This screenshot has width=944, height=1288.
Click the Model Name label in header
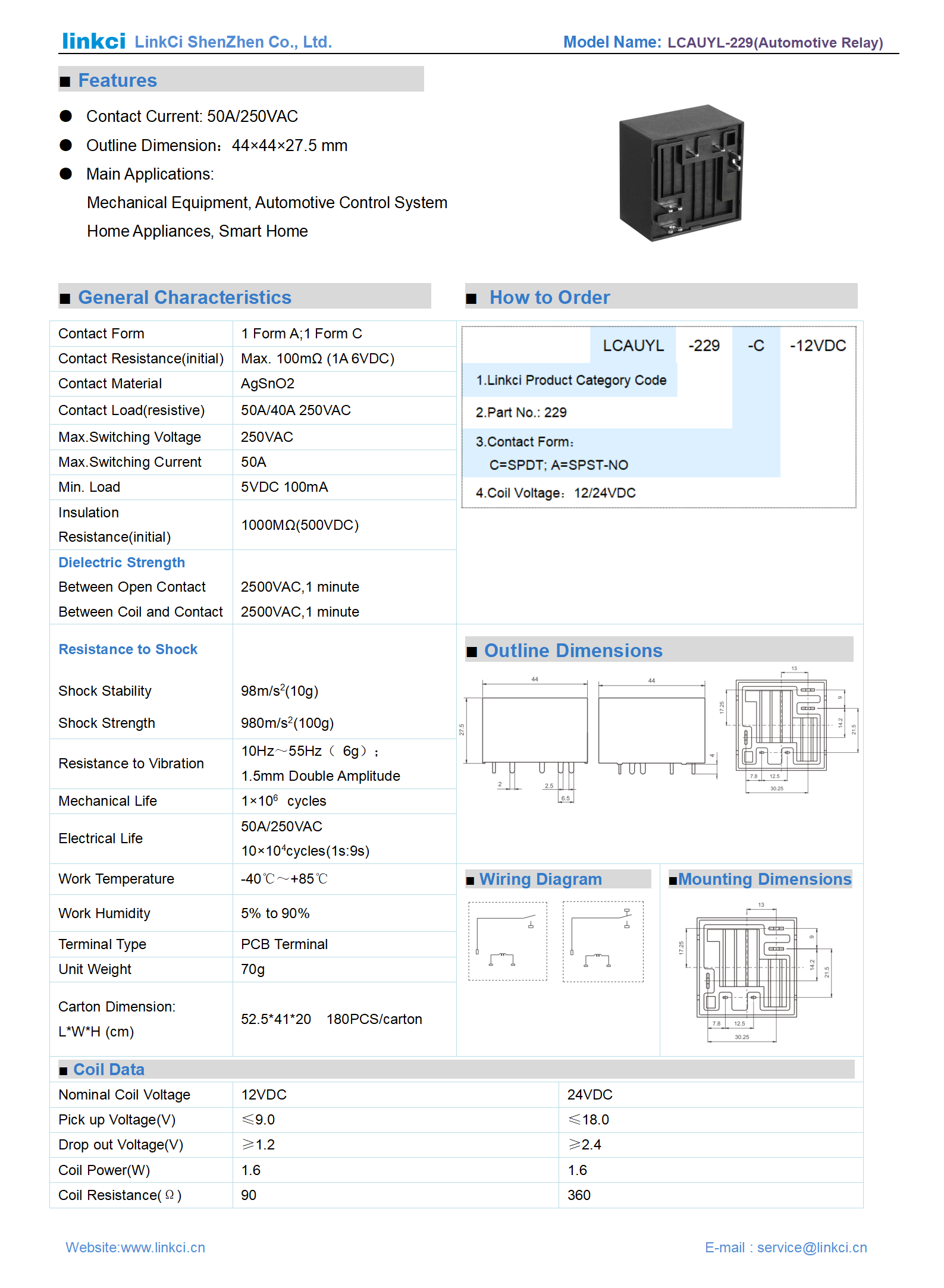(x=611, y=42)
